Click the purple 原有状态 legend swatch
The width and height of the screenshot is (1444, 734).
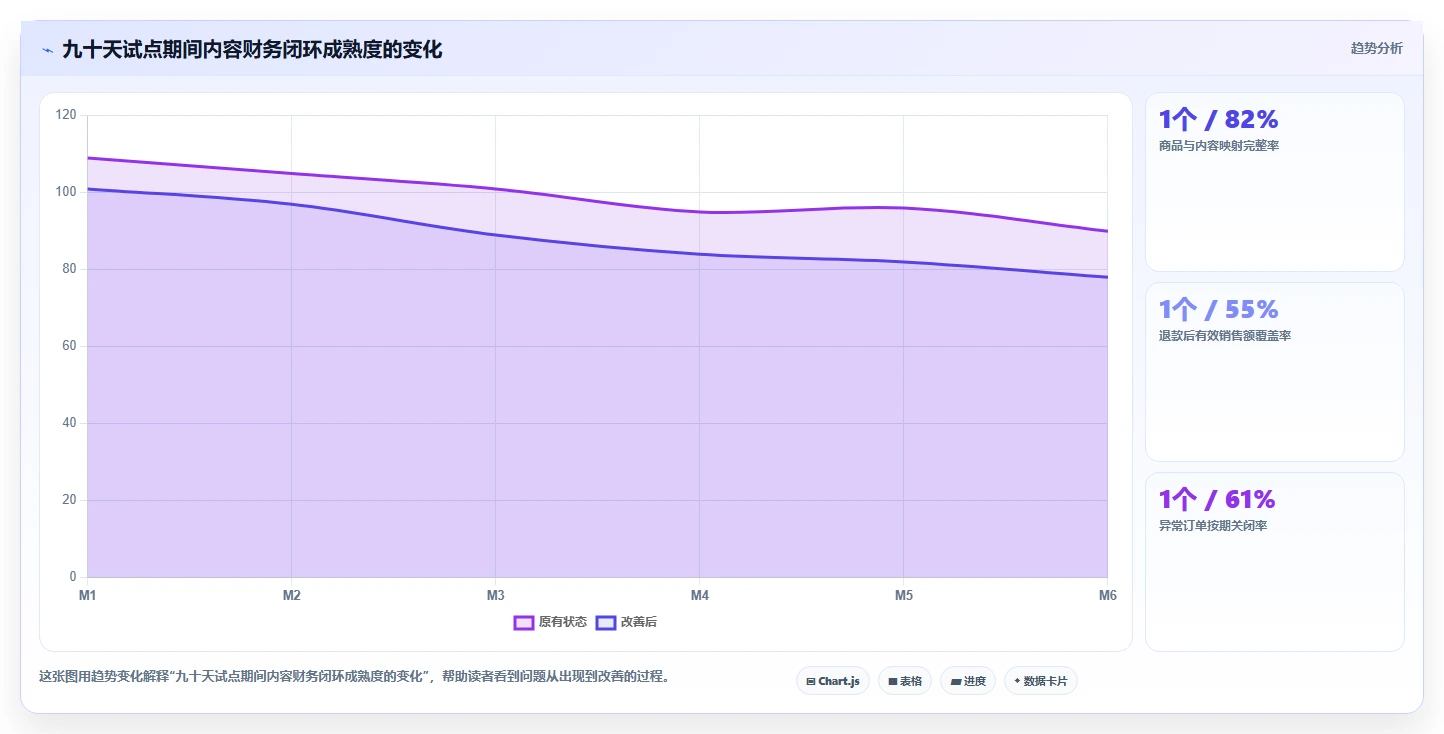coord(524,622)
